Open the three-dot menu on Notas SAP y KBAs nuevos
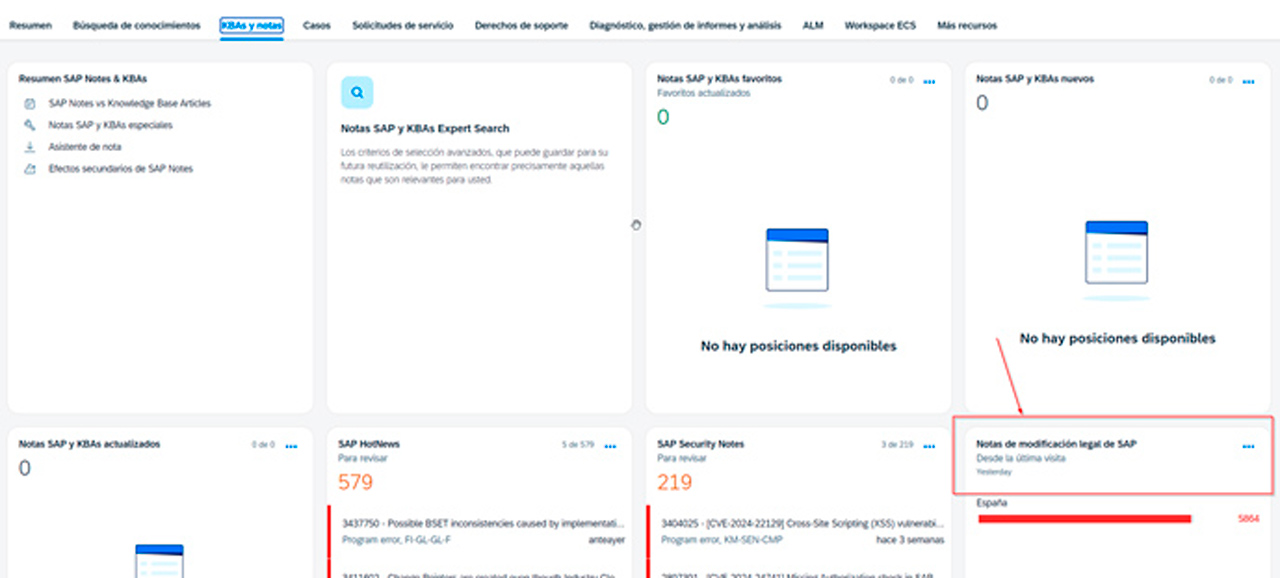This screenshot has height=578, width=1280. coord(1248,81)
